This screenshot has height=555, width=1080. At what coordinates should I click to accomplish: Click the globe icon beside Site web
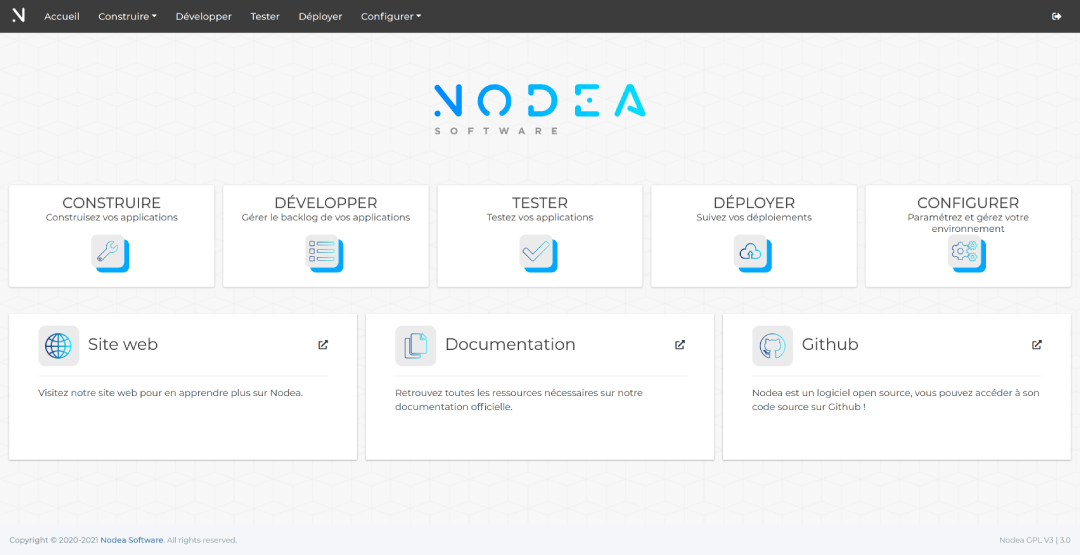point(59,346)
